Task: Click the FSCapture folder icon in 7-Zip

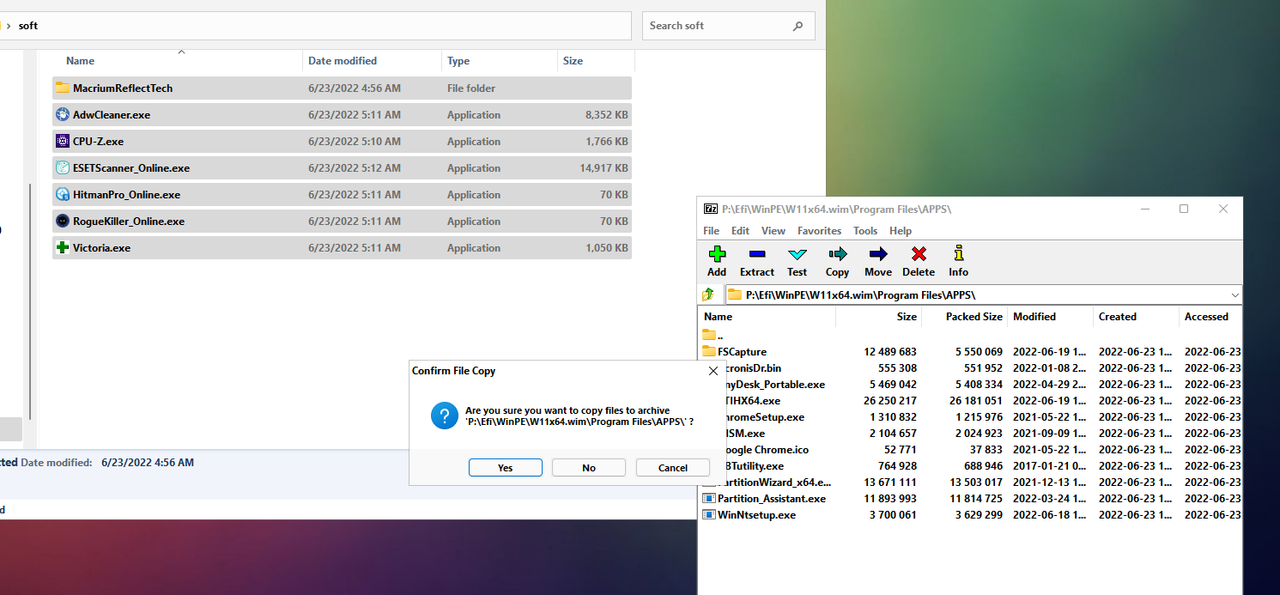Action: tap(709, 351)
